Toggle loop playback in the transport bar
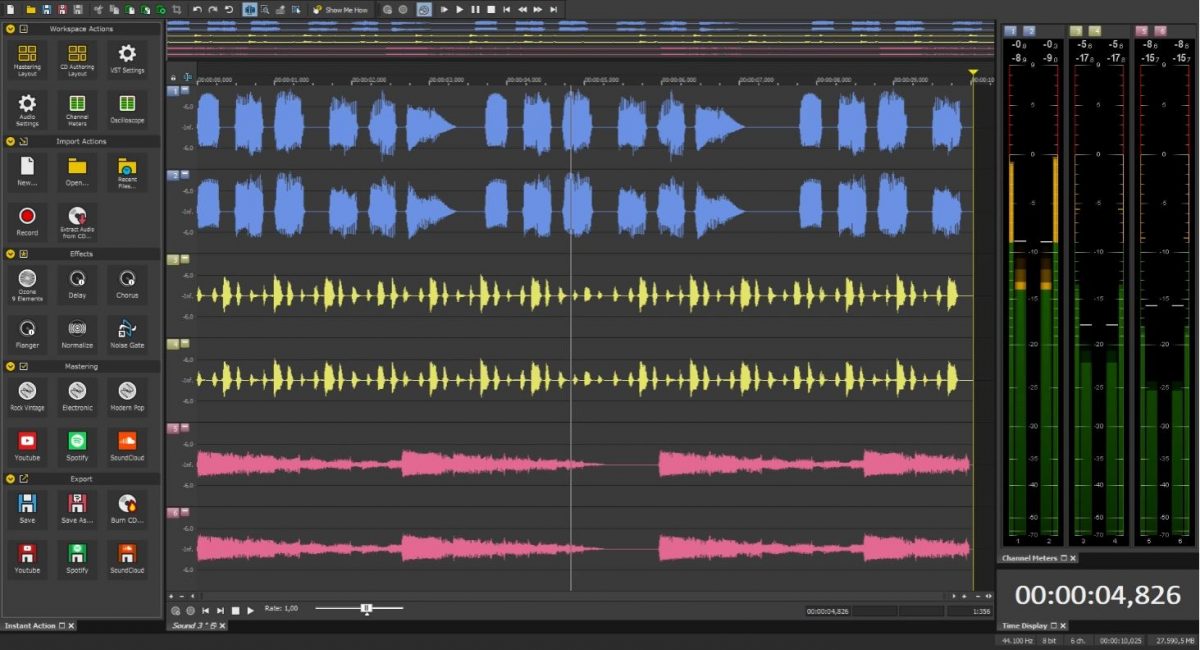The width and height of the screenshot is (1200, 650). click(424, 10)
